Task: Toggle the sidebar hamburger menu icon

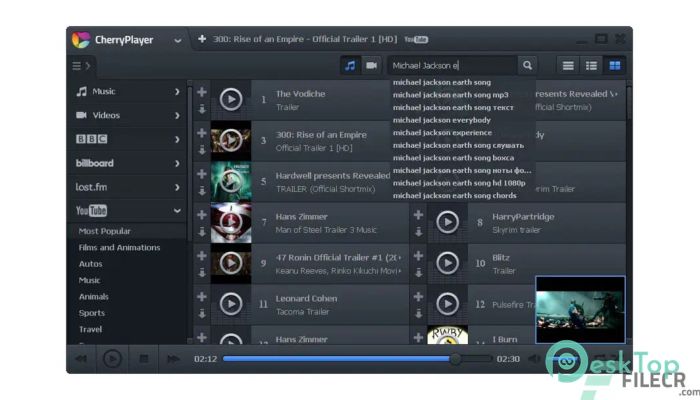Action: [76, 66]
